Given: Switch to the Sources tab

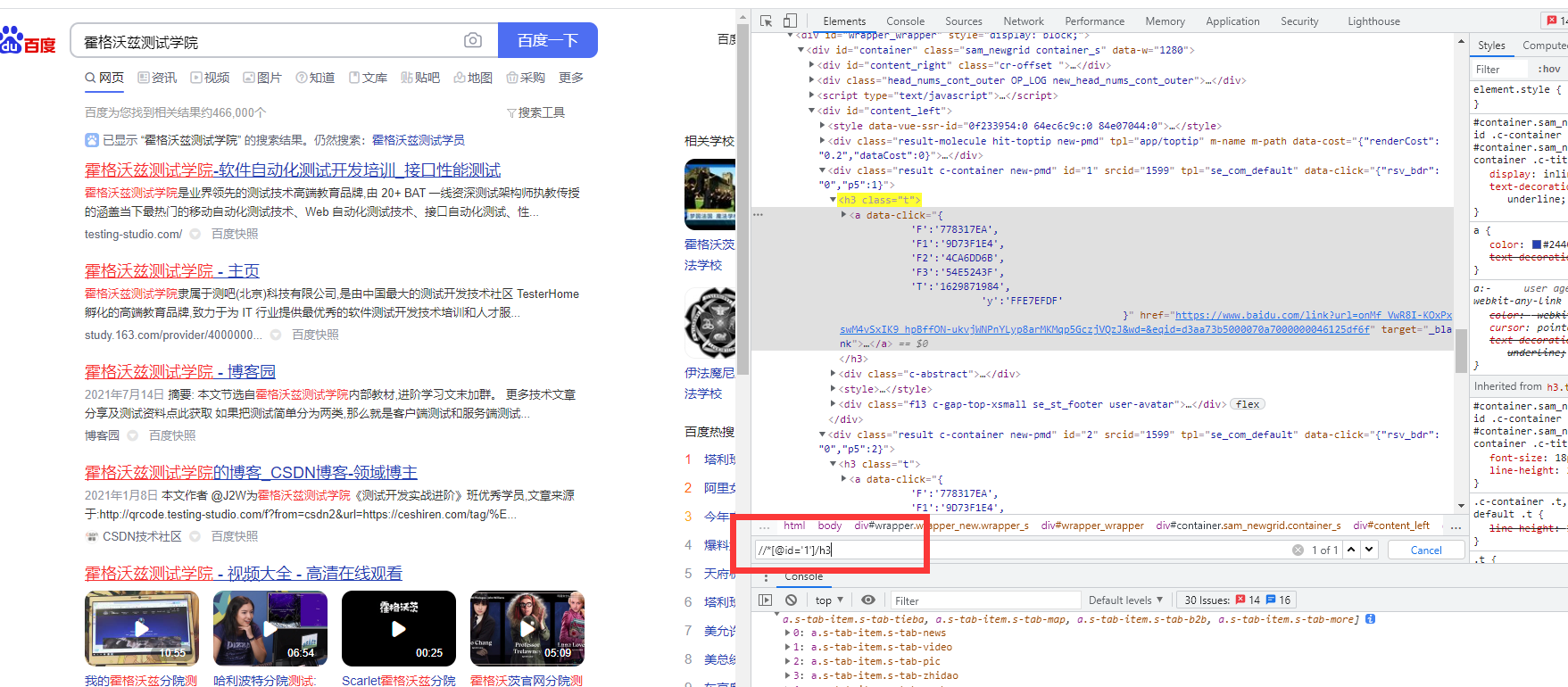Looking at the screenshot, I should 963,21.
